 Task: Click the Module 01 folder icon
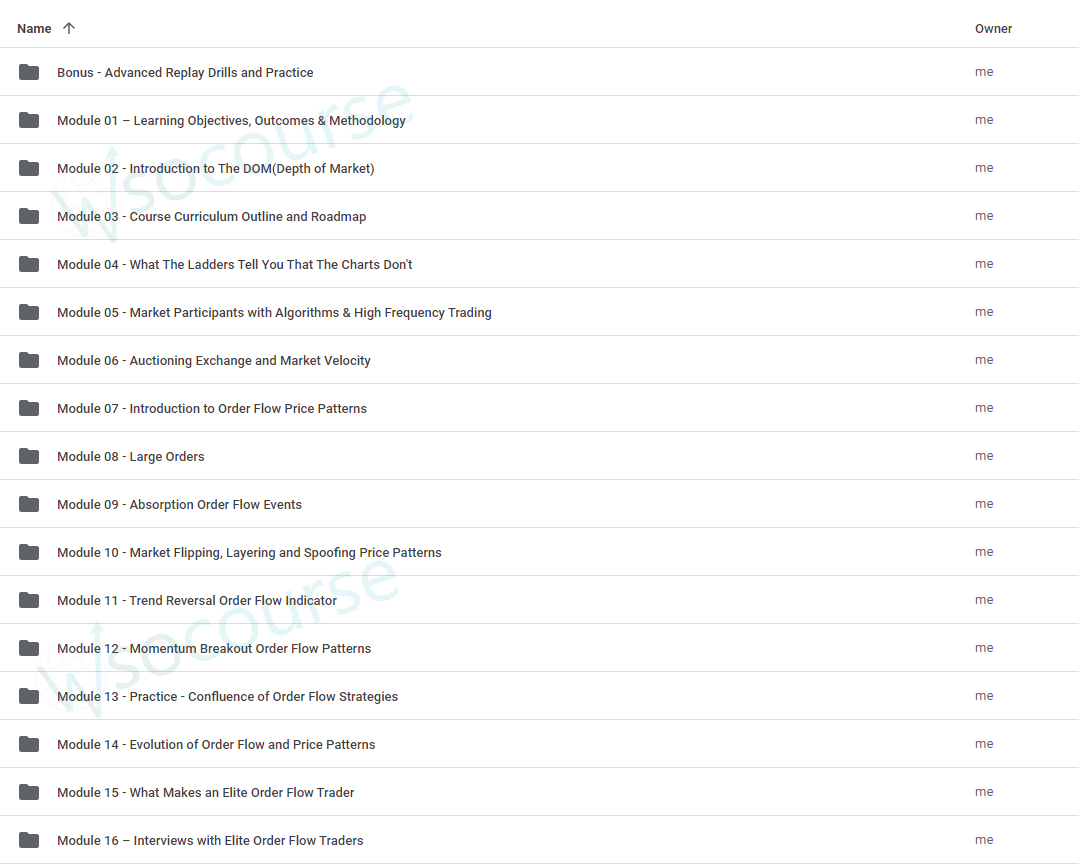29,120
